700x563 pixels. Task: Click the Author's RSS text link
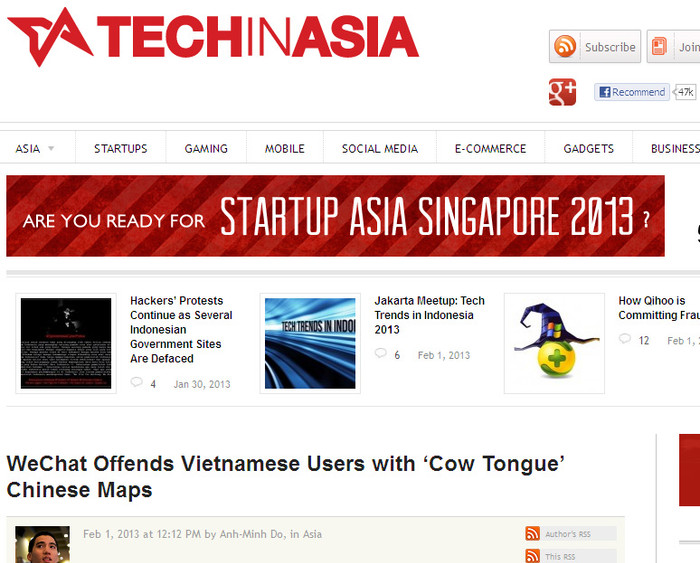tap(568, 534)
